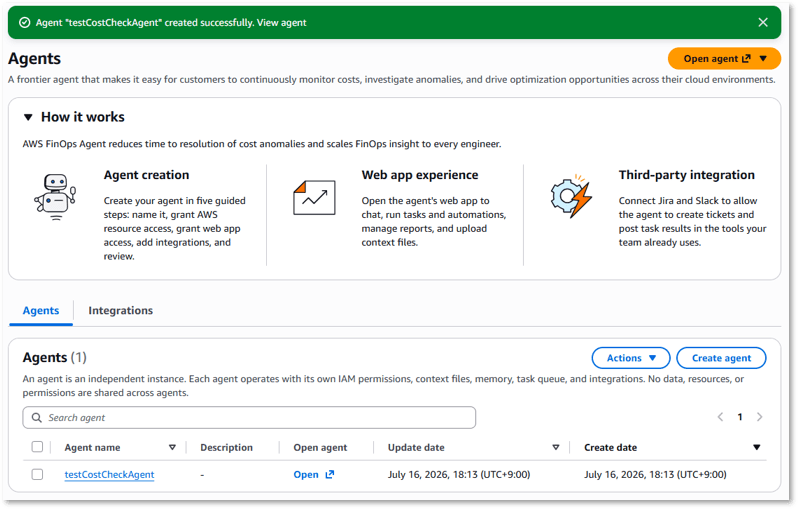
Task: Sort by the Create date column arrow
Action: (x=757, y=447)
